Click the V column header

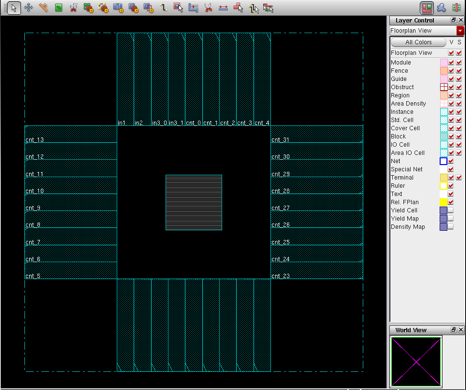pos(451,42)
